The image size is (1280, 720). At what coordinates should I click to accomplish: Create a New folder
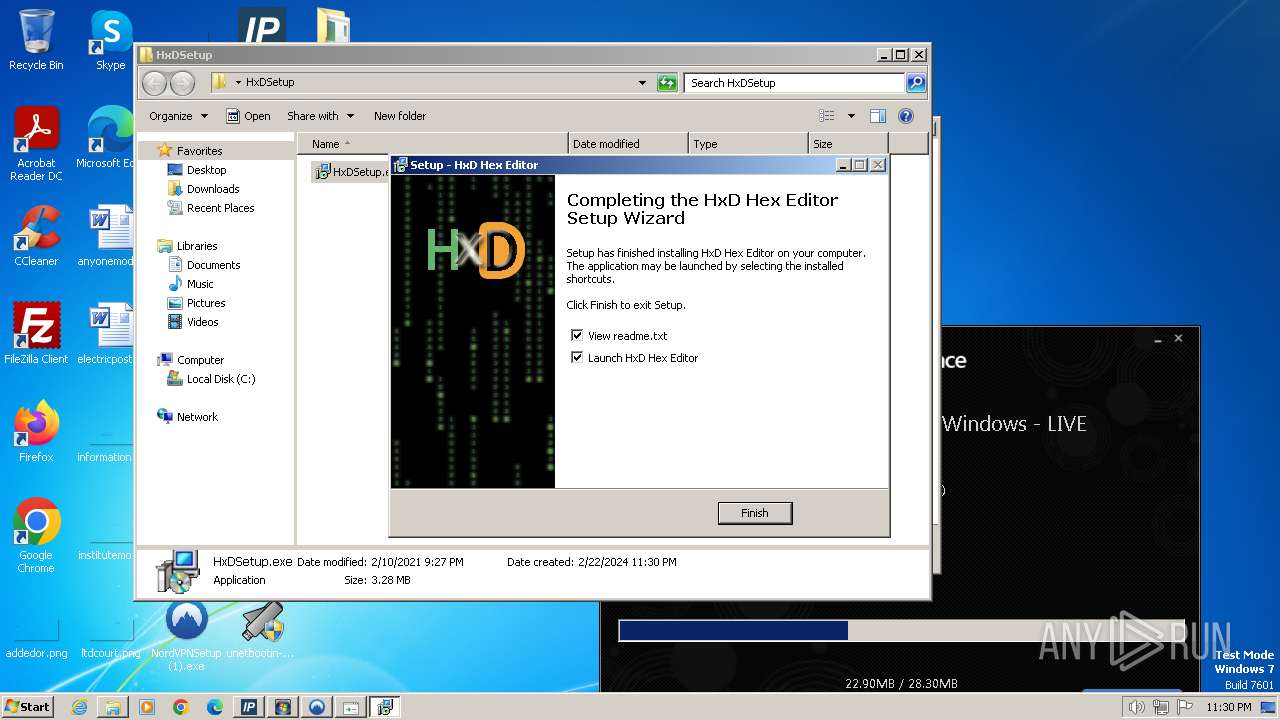click(400, 116)
